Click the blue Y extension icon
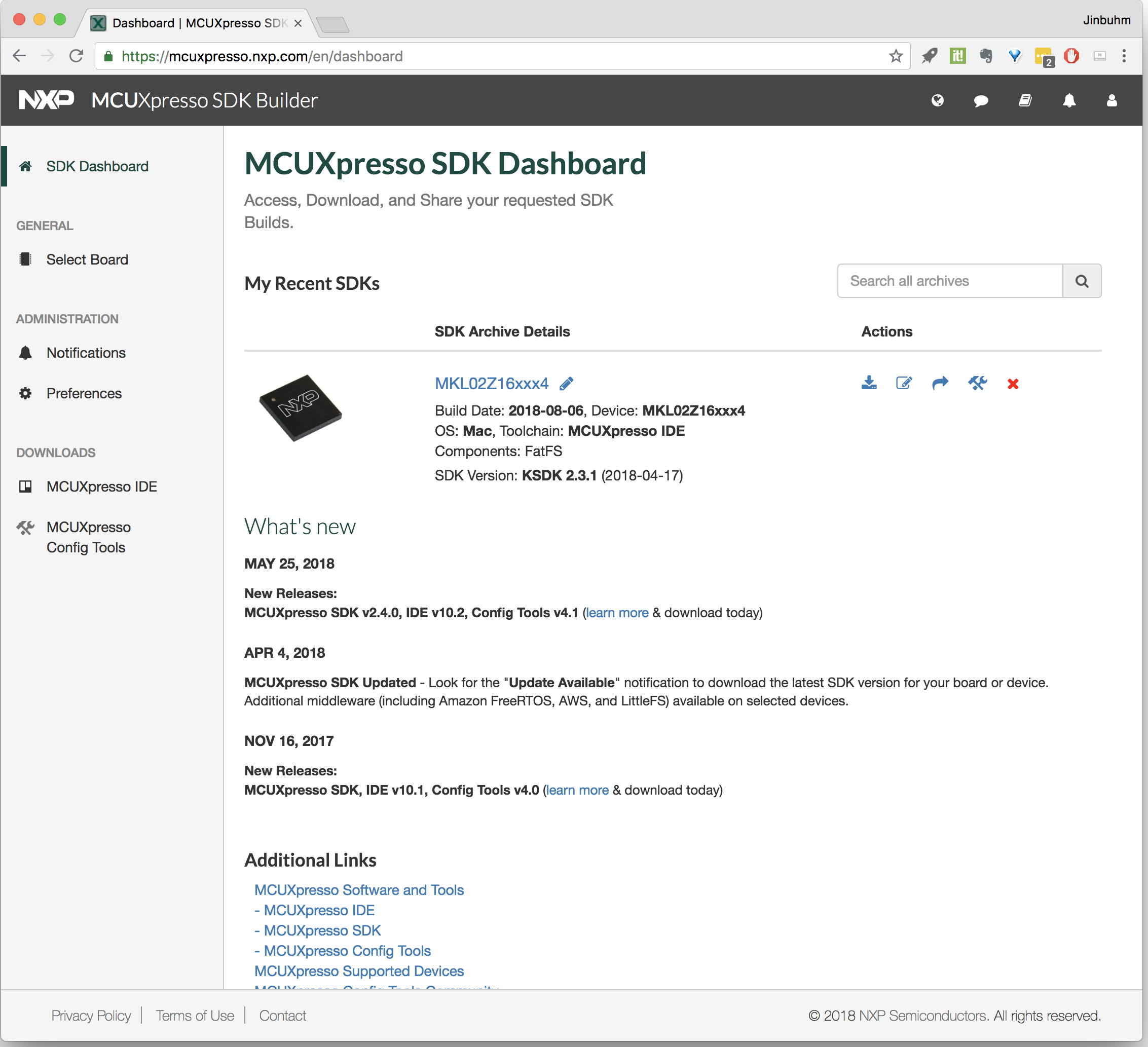1148x1047 pixels. [1015, 56]
